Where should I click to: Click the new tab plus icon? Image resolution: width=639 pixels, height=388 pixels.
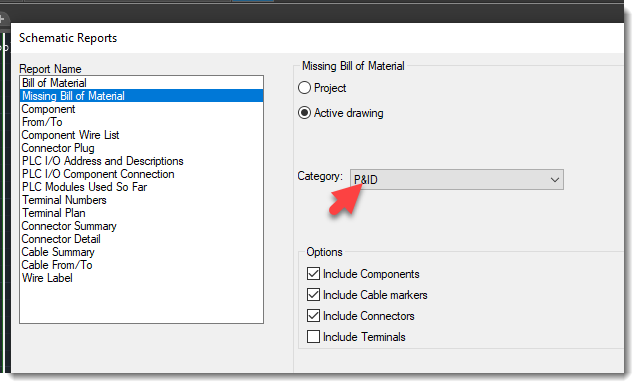(2, 18)
